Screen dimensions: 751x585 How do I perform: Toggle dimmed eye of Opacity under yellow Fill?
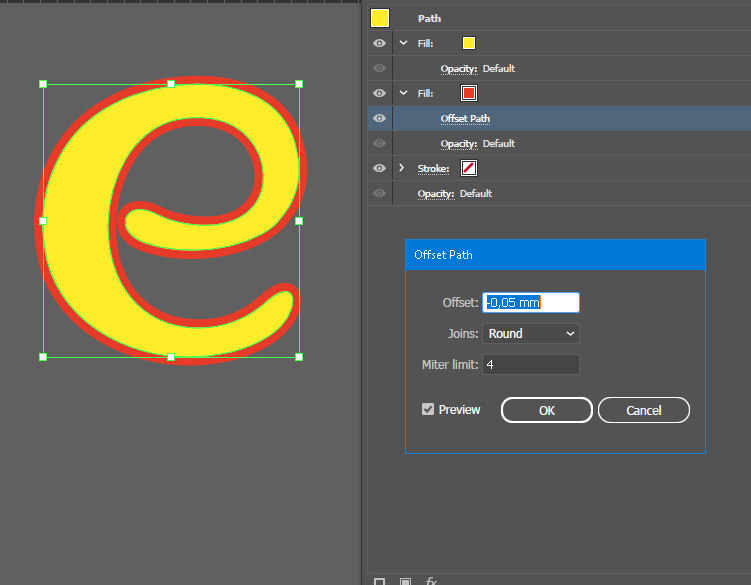pyautogui.click(x=379, y=68)
